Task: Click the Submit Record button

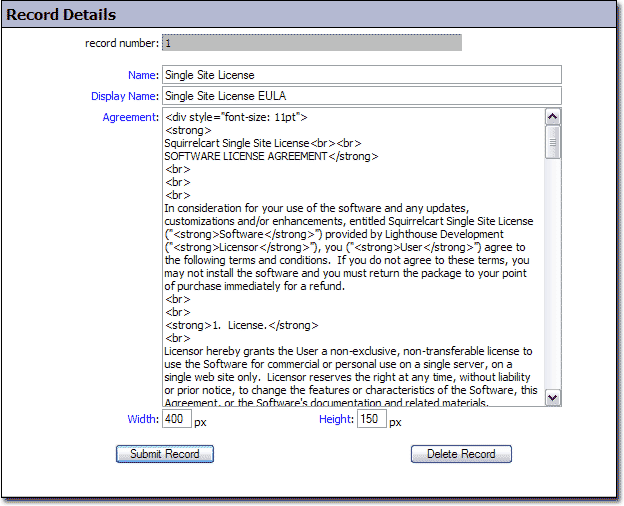Action: click(165, 454)
